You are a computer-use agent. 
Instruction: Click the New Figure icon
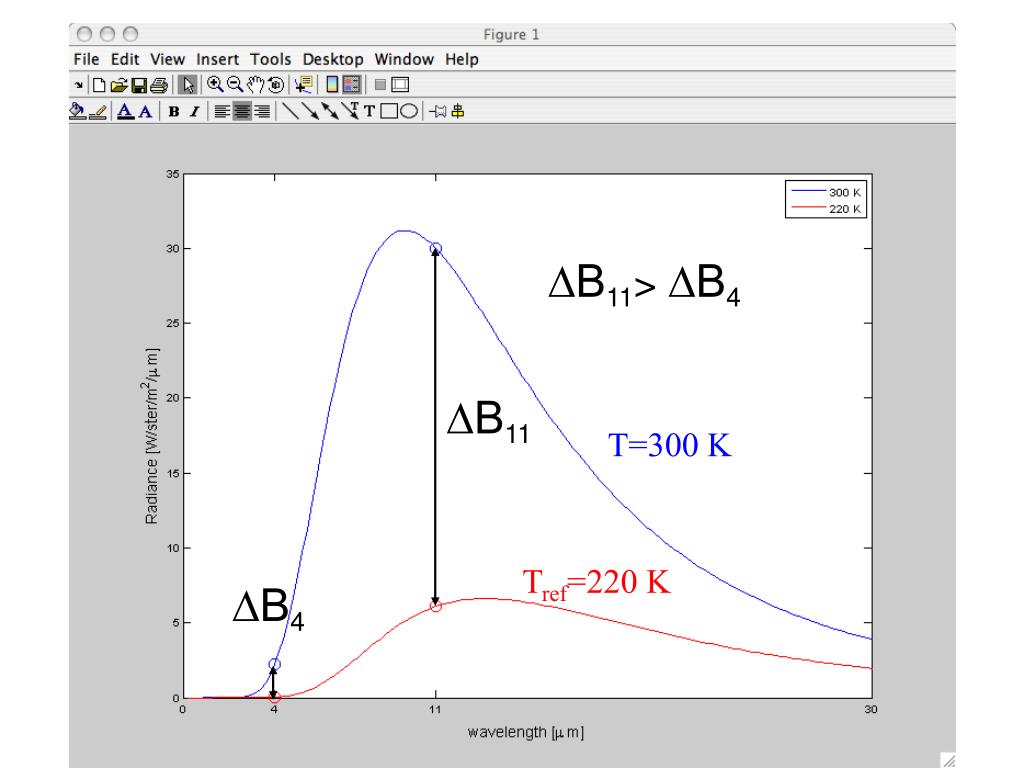coord(99,85)
